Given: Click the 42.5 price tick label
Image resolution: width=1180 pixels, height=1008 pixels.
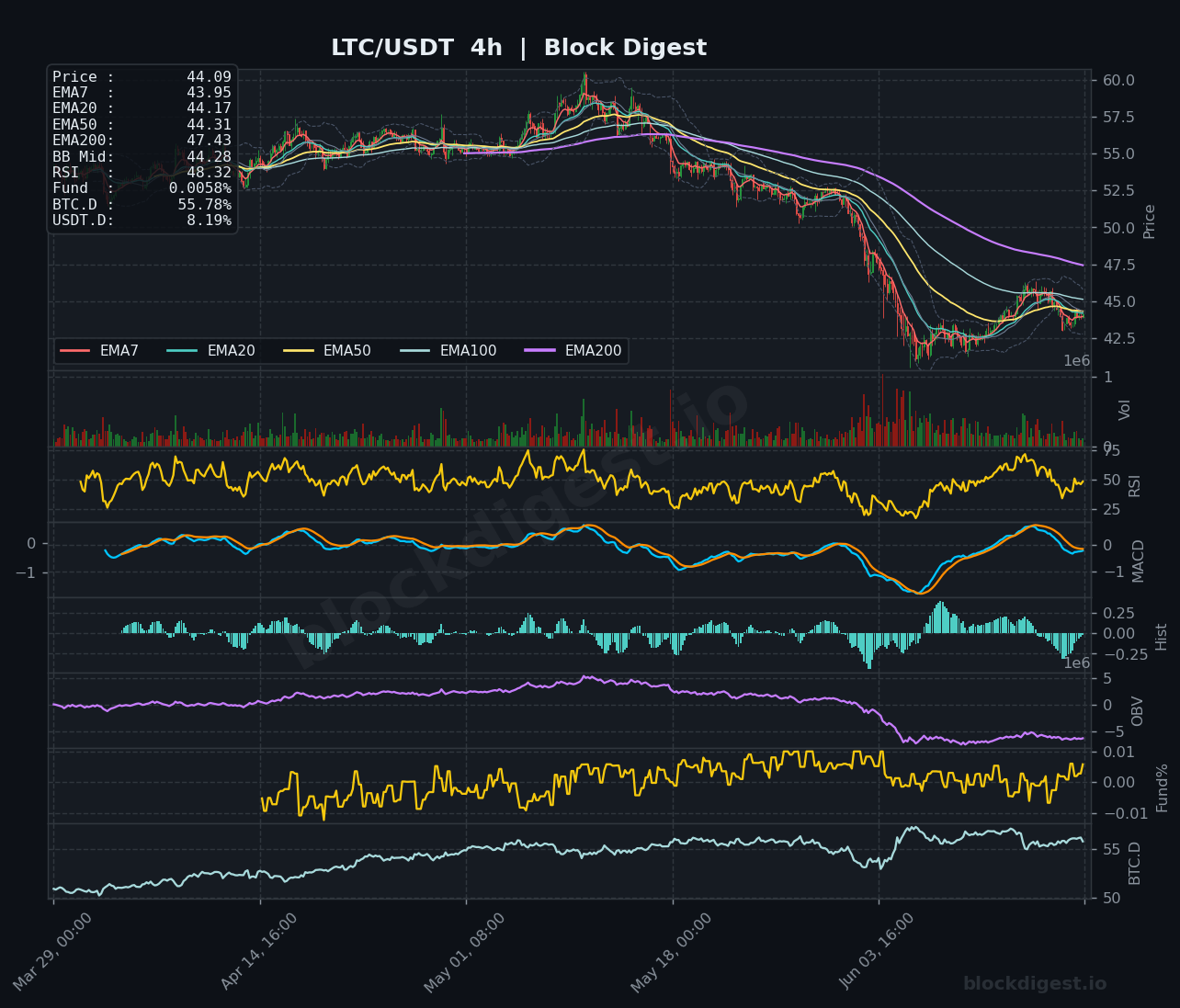Looking at the screenshot, I should 1118,339.
